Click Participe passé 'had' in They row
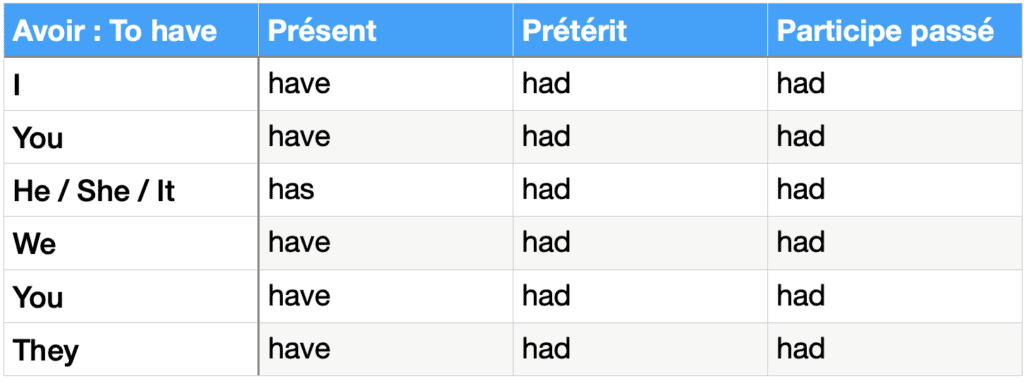The image size is (1024, 381). [801, 348]
